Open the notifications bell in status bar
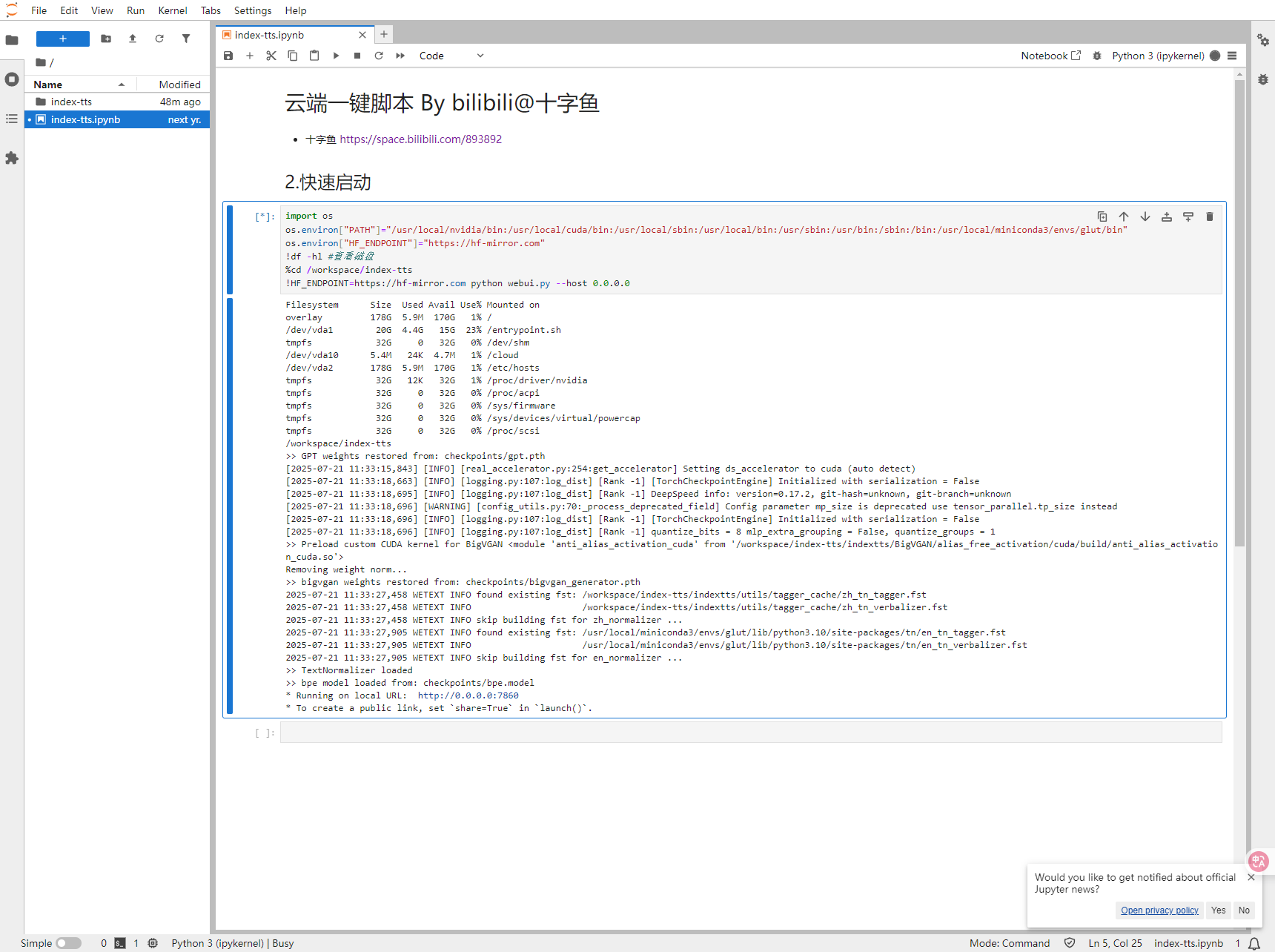This screenshot has height=952, width=1275. pyautogui.click(x=1254, y=944)
